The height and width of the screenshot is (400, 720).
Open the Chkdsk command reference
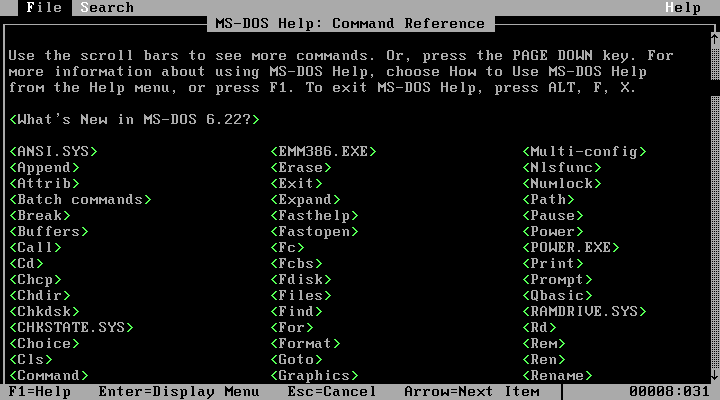tap(44, 311)
